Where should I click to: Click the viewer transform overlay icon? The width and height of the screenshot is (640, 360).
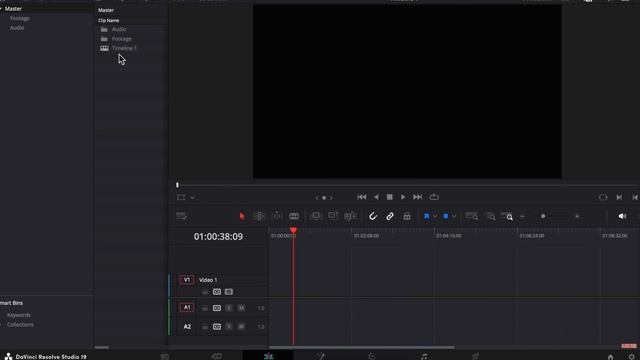(181, 198)
